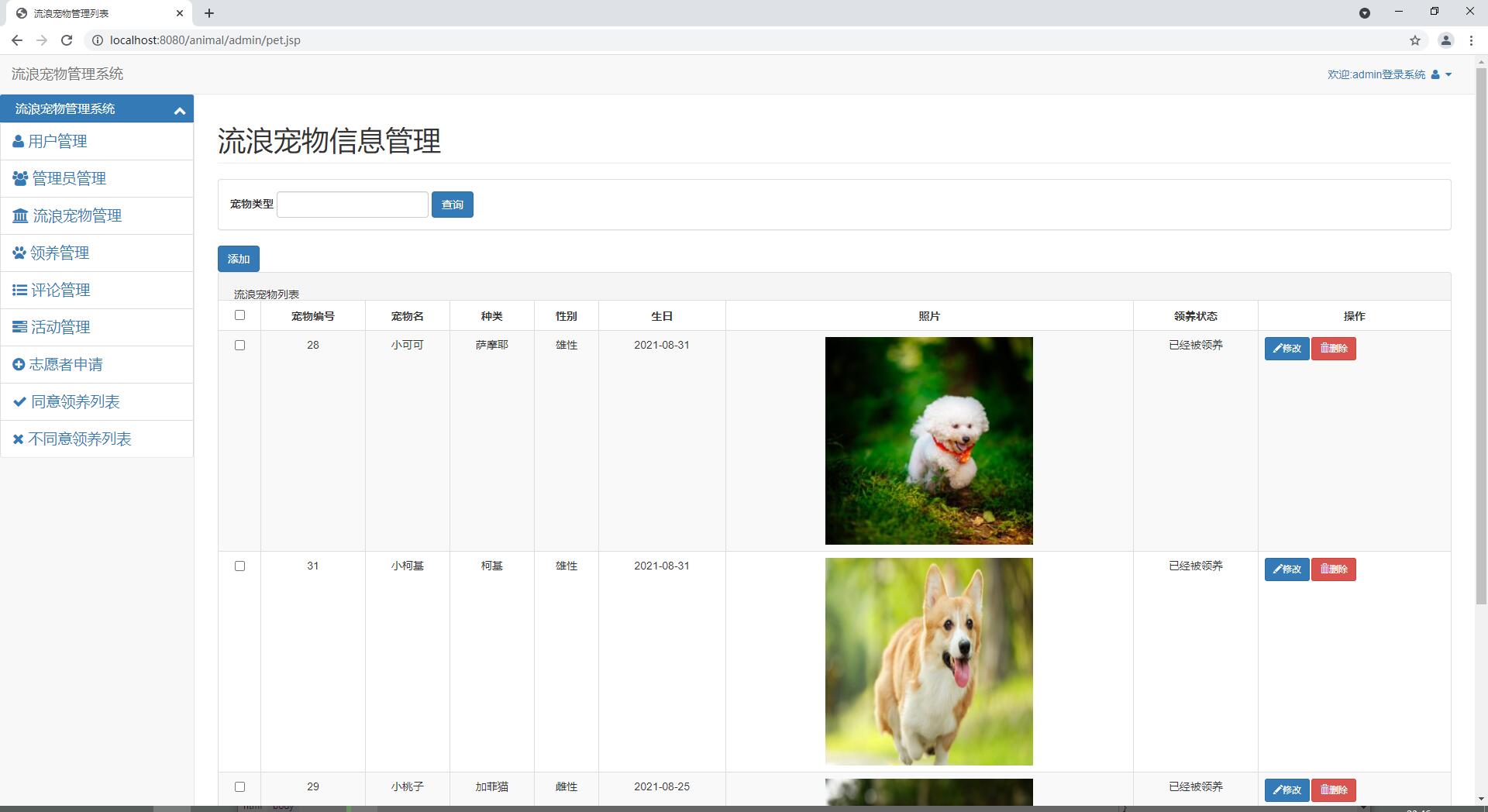The height and width of the screenshot is (812, 1488).
Task: Select the 活动管理 menu item
Action: point(60,327)
